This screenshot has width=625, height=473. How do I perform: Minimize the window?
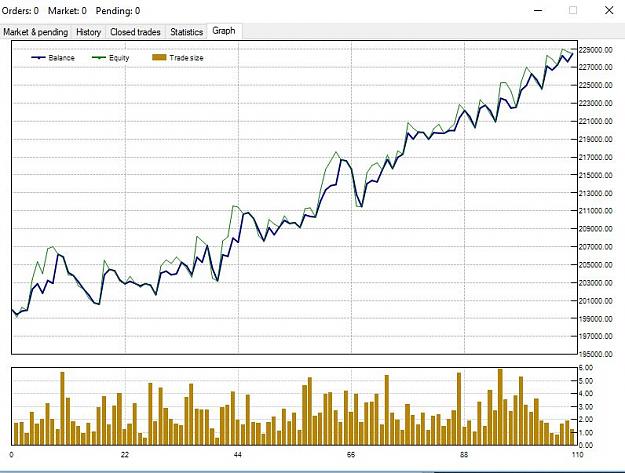click(x=538, y=10)
